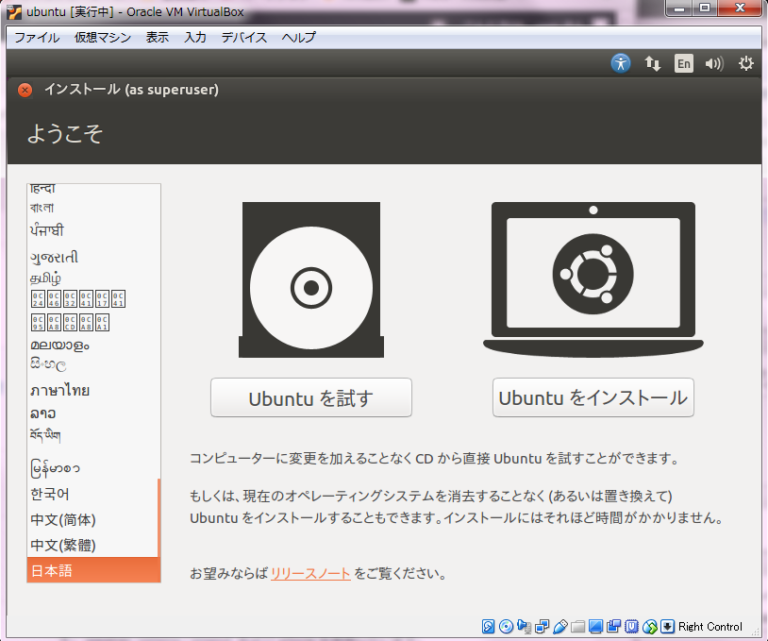Open the ファイル menu
Image resolution: width=768 pixels, height=641 pixels.
point(36,37)
